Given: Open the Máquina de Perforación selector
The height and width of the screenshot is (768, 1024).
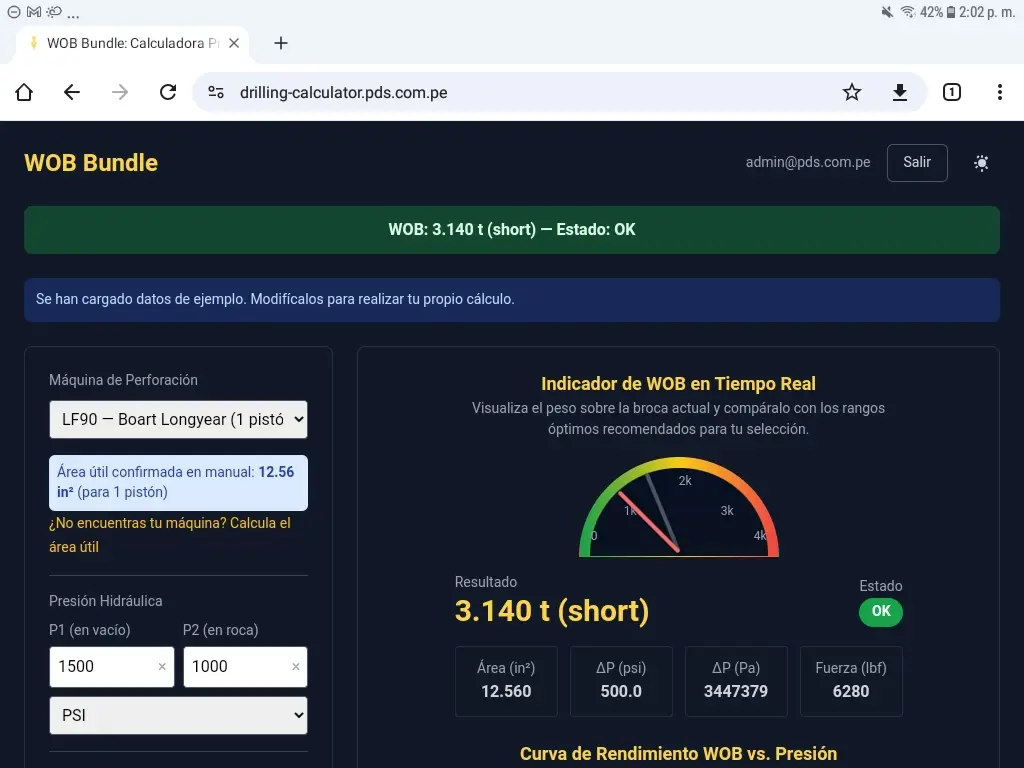Looking at the screenshot, I should coord(178,419).
